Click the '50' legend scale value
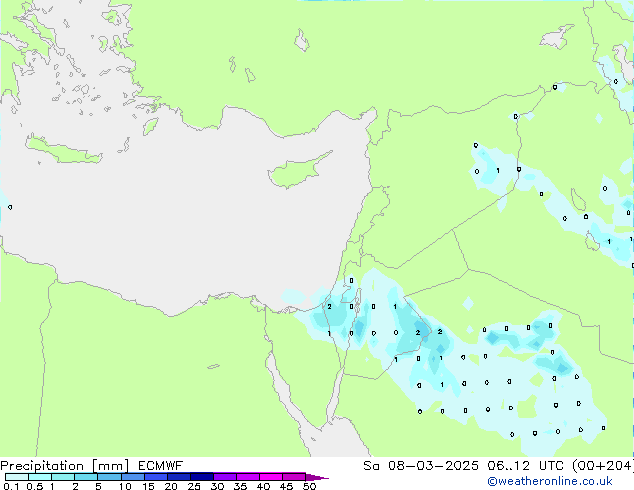The height and width of the screenshot is (490, 634). coord(309,486)
